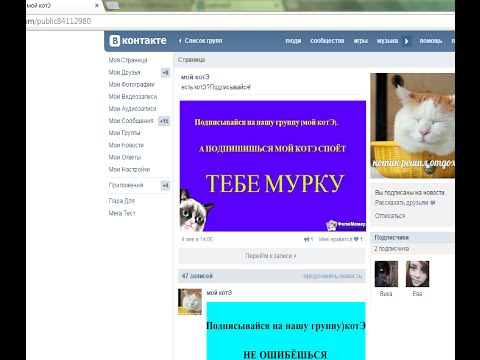
Task: Open Мои Сообщения in sidebar
Action: (131, 121)
